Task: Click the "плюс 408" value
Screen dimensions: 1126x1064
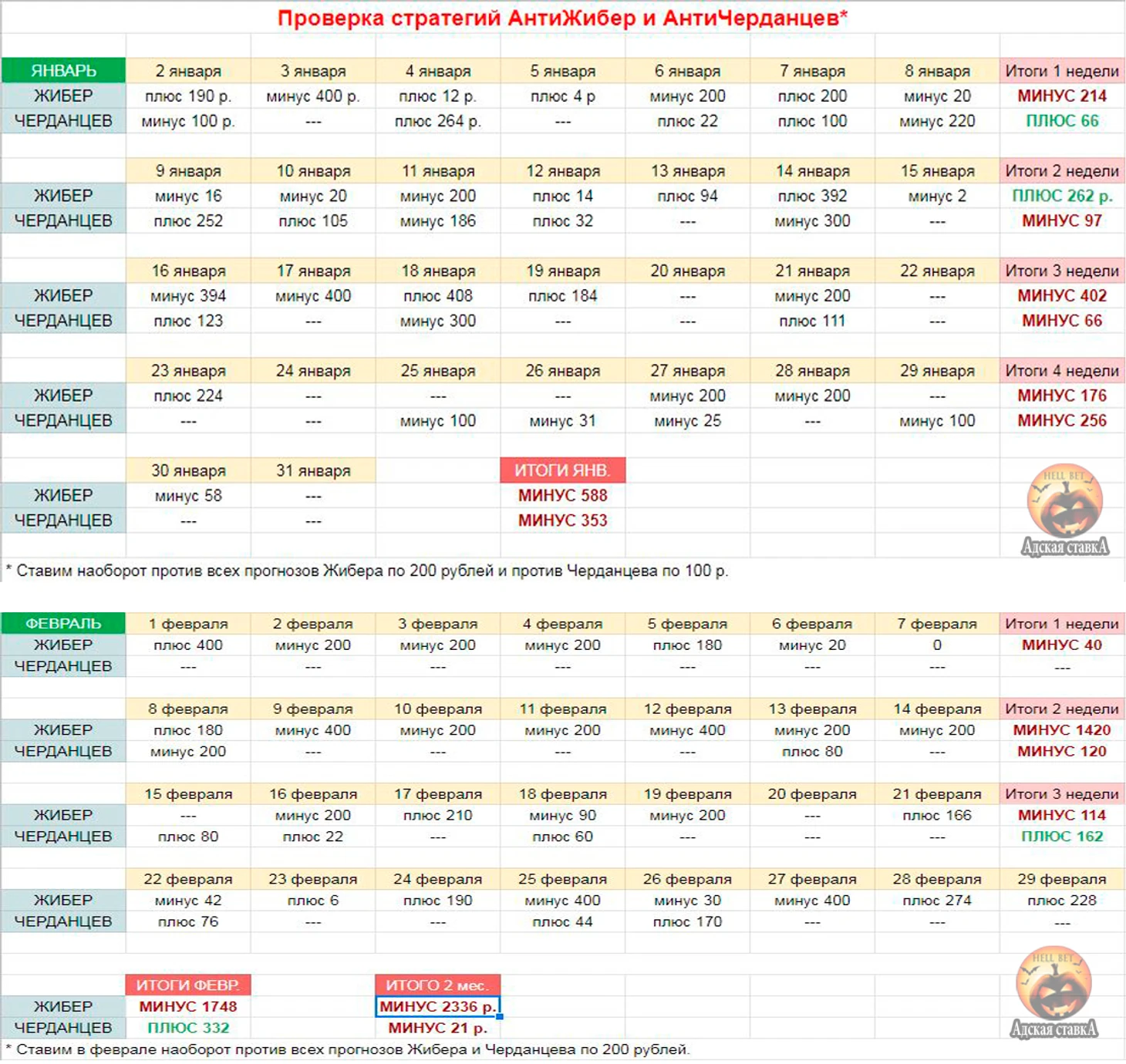Action: pyautogui.click(x=438, y=295)
